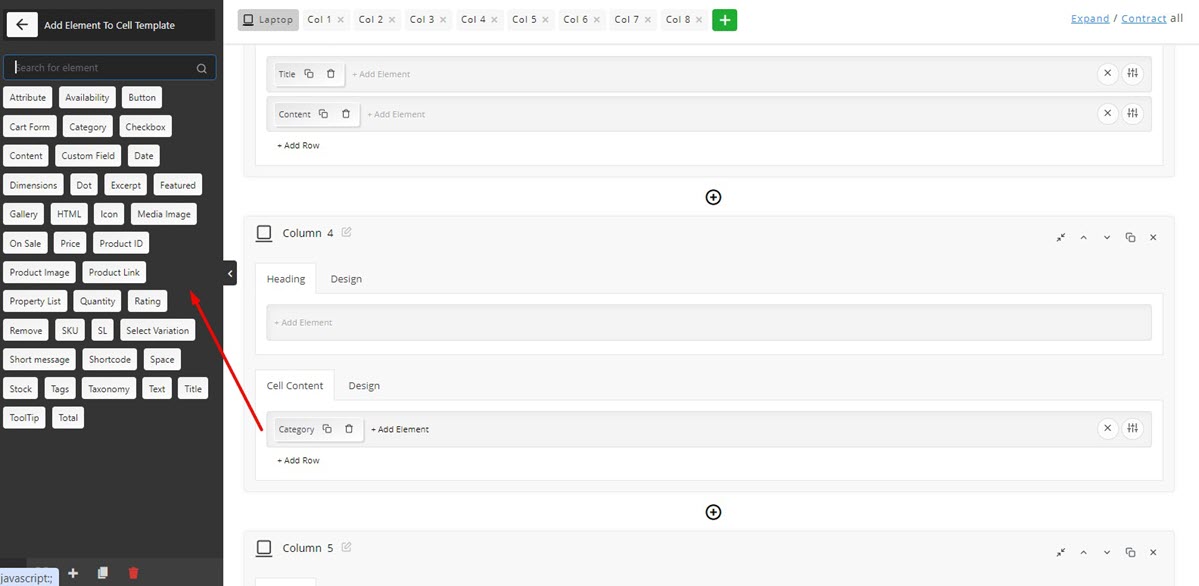Open Column 4 Heading tab
This screenshot has height=586, width=1199.
pyautogui.click(x=286, y=278)
